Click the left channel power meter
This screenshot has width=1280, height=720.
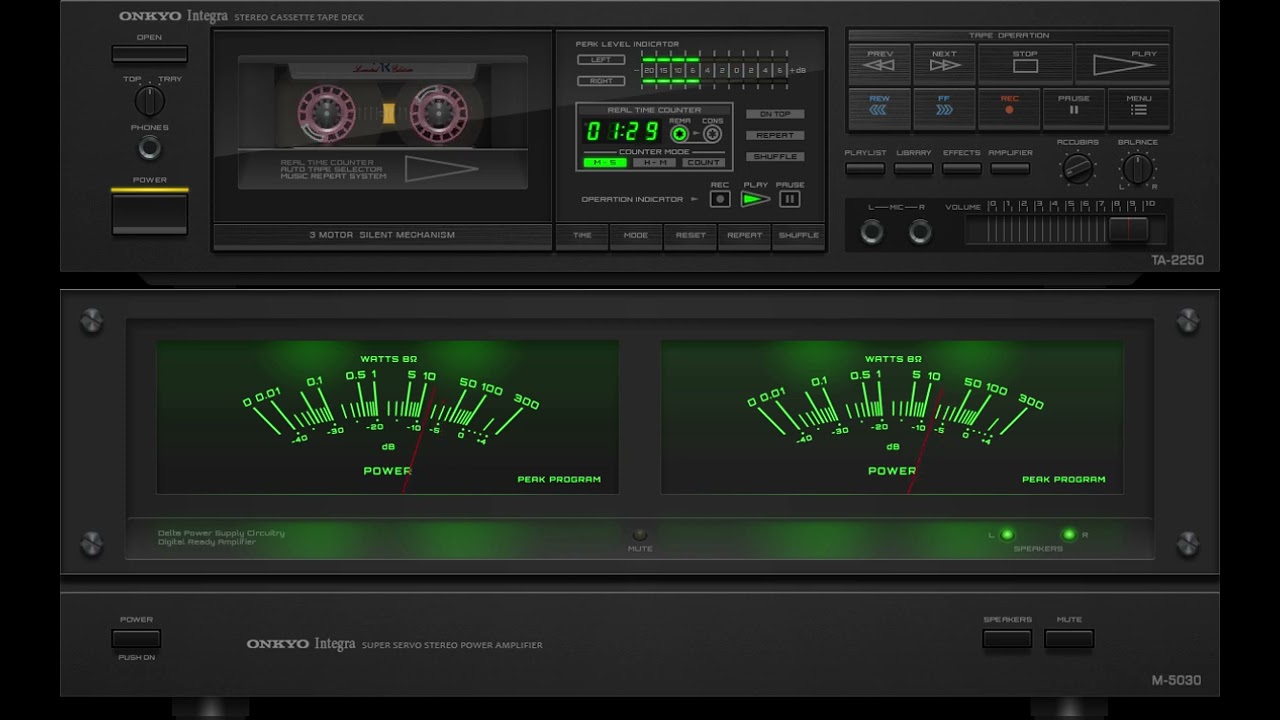click(387, 416)
